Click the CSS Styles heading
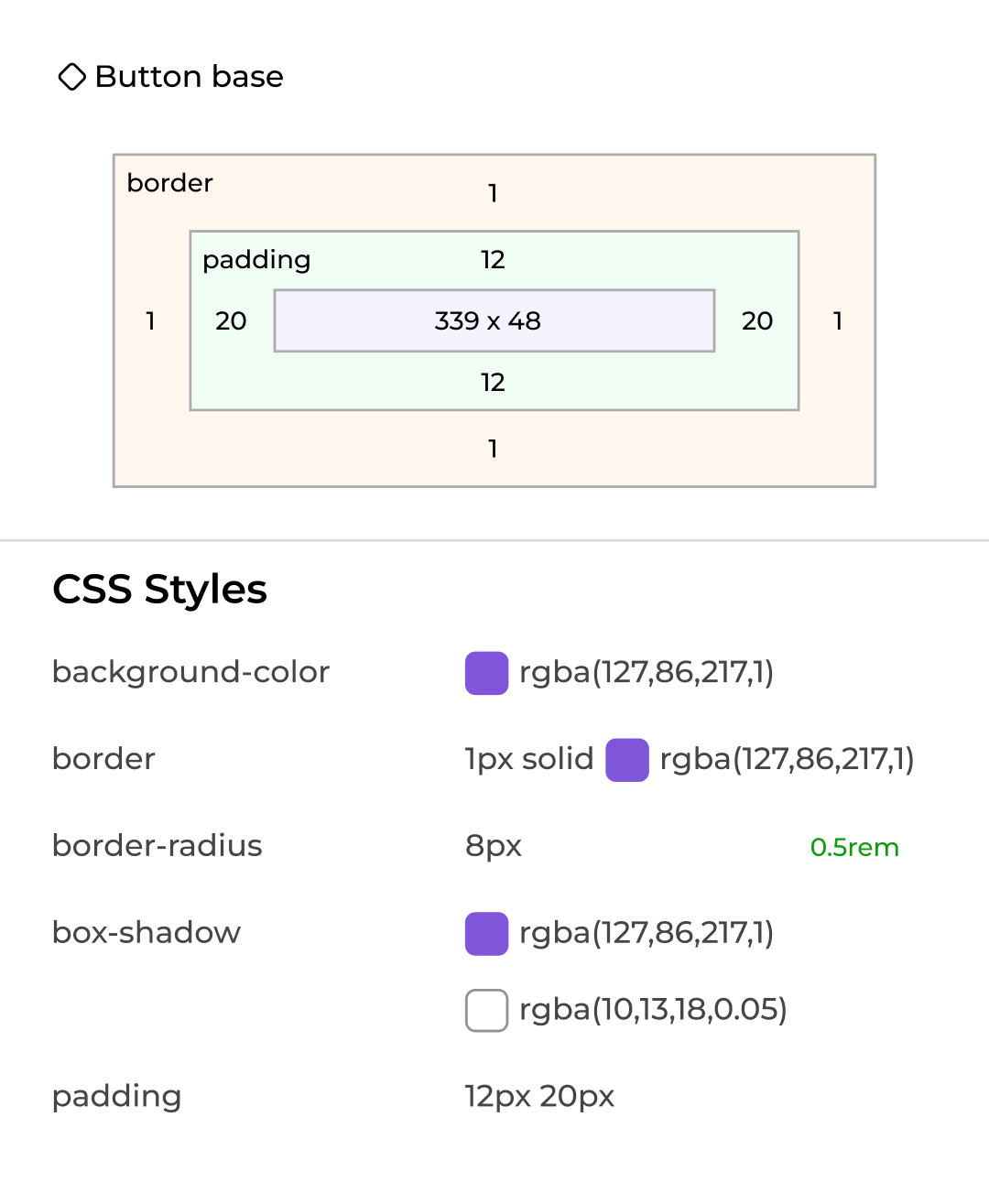 tap(160, 590)
